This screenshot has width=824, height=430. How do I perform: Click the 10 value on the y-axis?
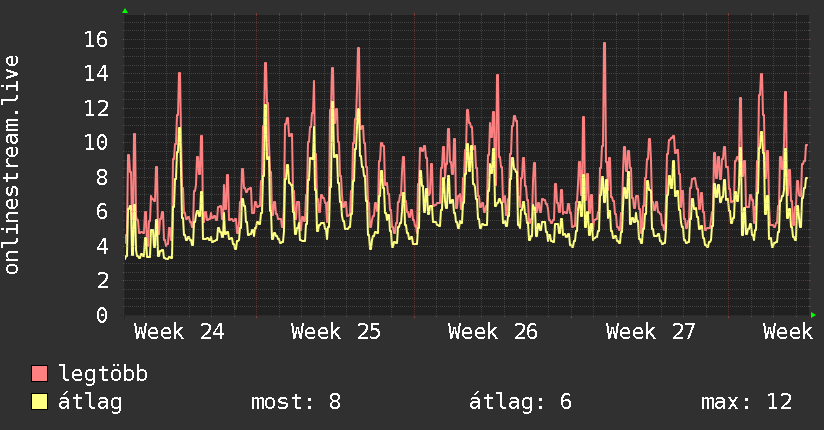[96, 142]
